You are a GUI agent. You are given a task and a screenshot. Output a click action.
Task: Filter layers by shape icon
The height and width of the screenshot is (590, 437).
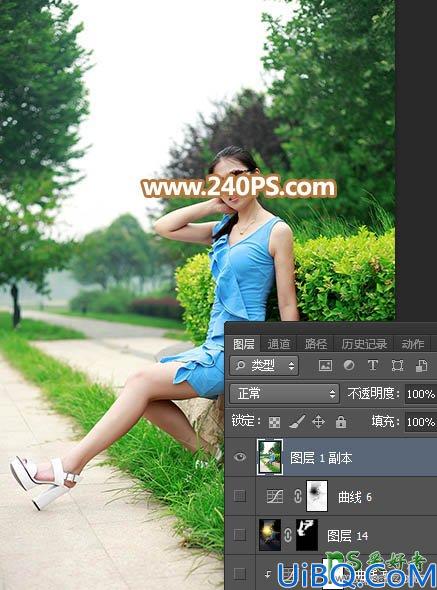coord(397,365)
